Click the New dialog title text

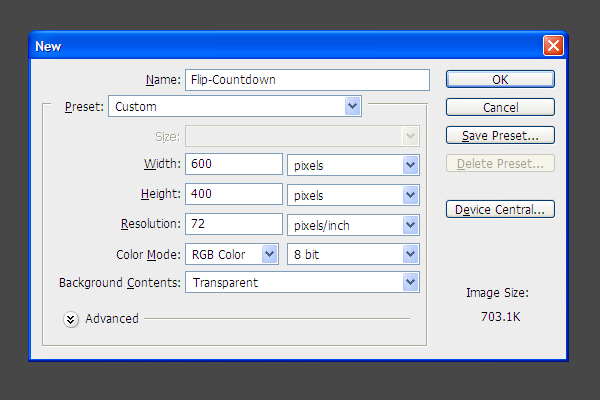click(x=48, y=46)
